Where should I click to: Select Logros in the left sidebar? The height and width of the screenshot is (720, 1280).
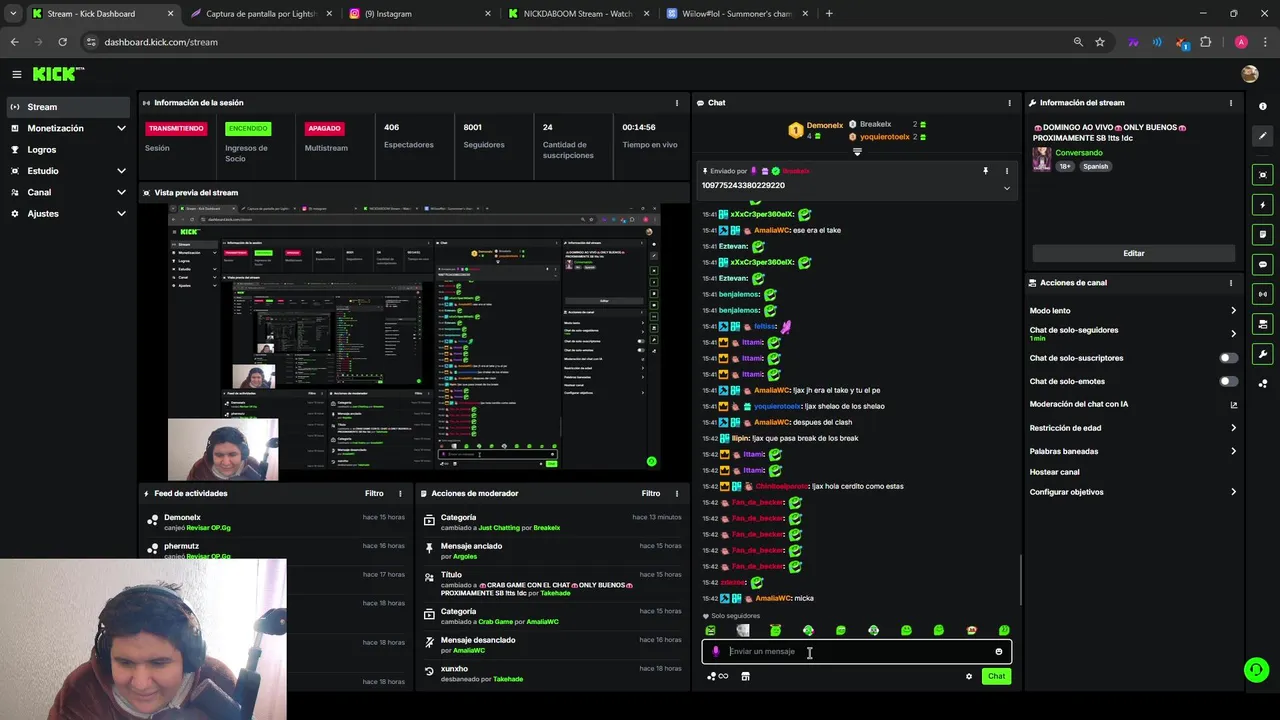(68, 150)
